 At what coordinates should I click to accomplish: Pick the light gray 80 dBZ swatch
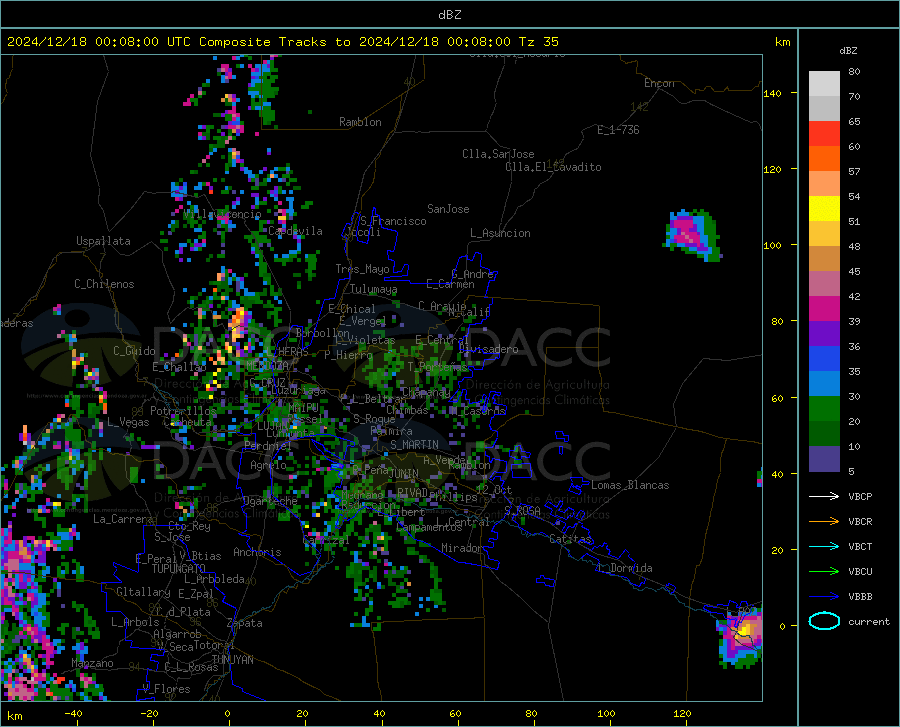pyautogui.click(x=824, y=83)
